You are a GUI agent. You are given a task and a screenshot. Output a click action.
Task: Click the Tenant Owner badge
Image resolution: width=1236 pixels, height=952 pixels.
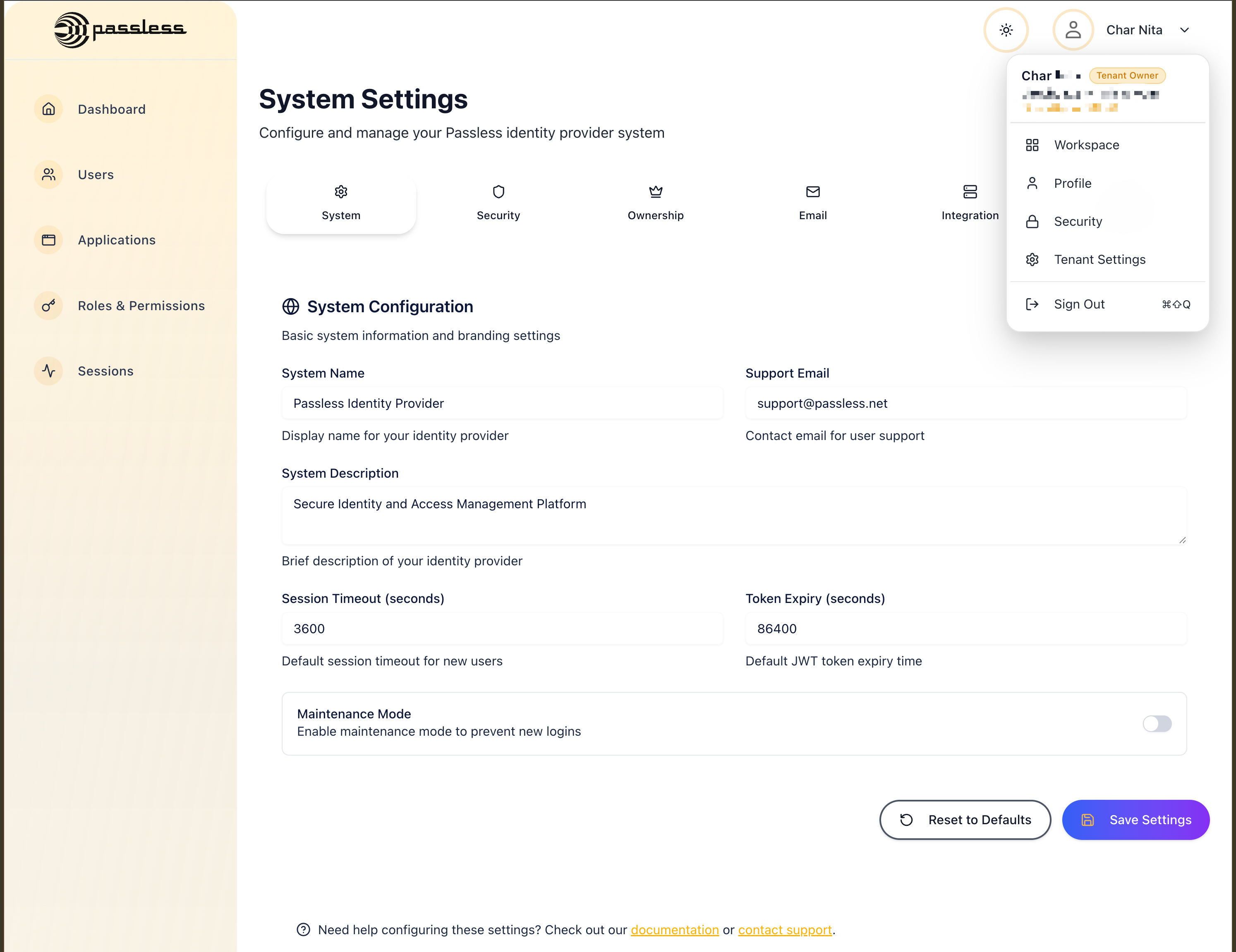click(x=1127, y=75)
